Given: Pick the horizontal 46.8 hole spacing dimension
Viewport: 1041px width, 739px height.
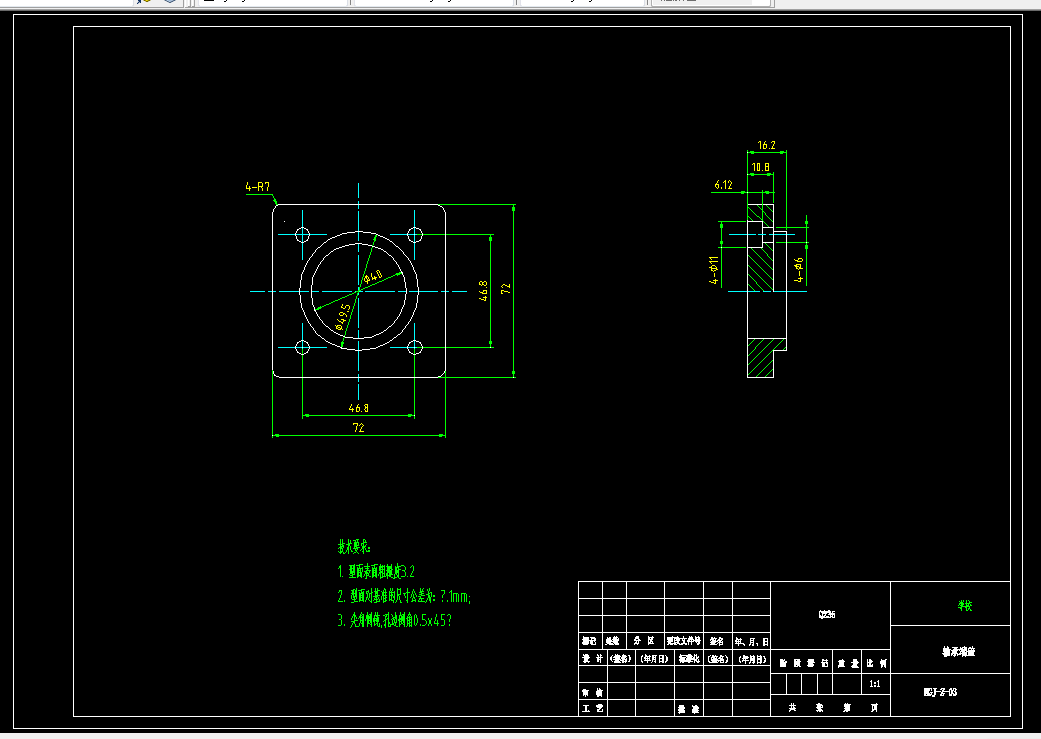Looking at the screenshot, I should point(359,408).
